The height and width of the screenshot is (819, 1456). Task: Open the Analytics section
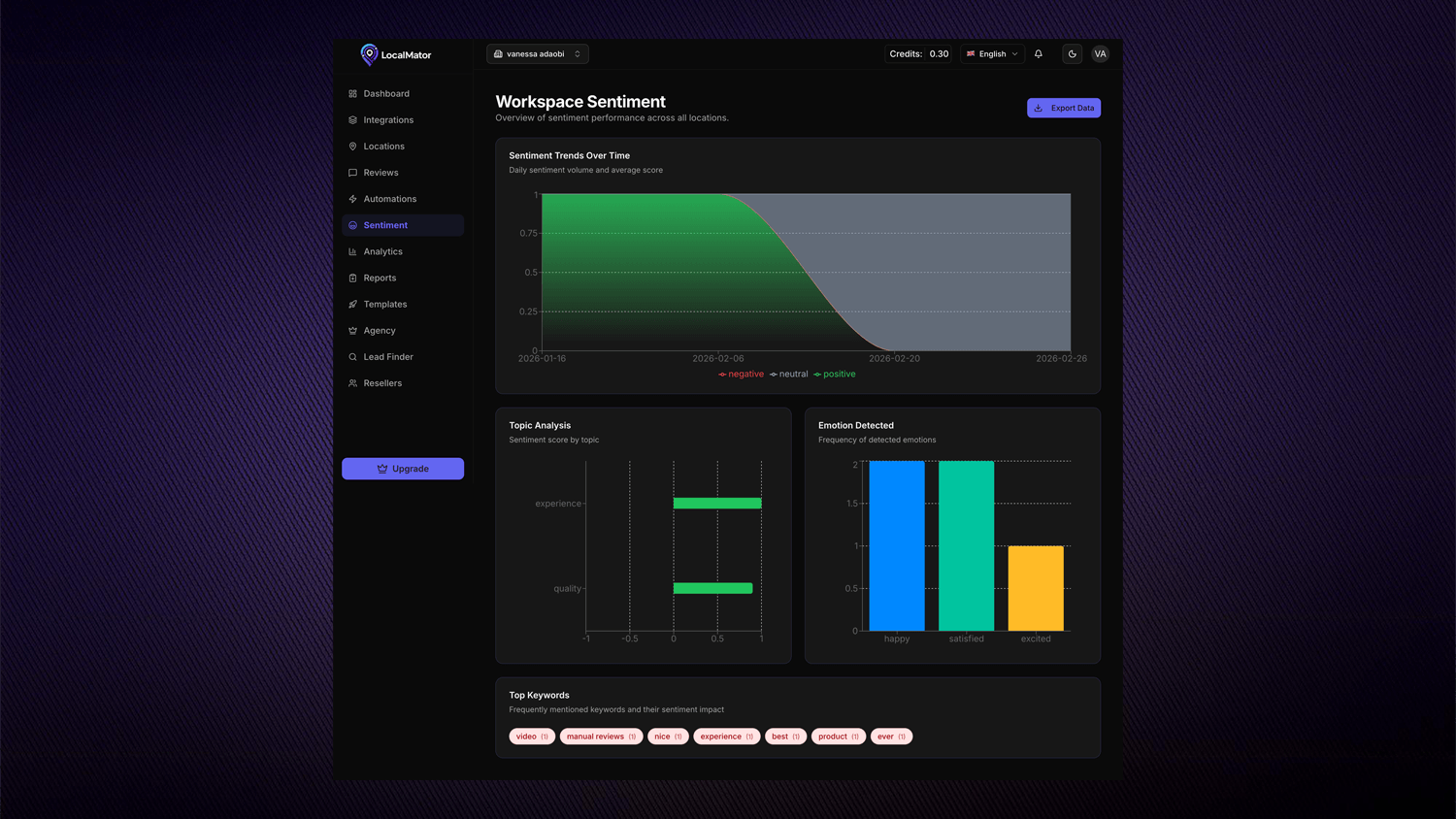pyautogui.click(x=382, y=251)
